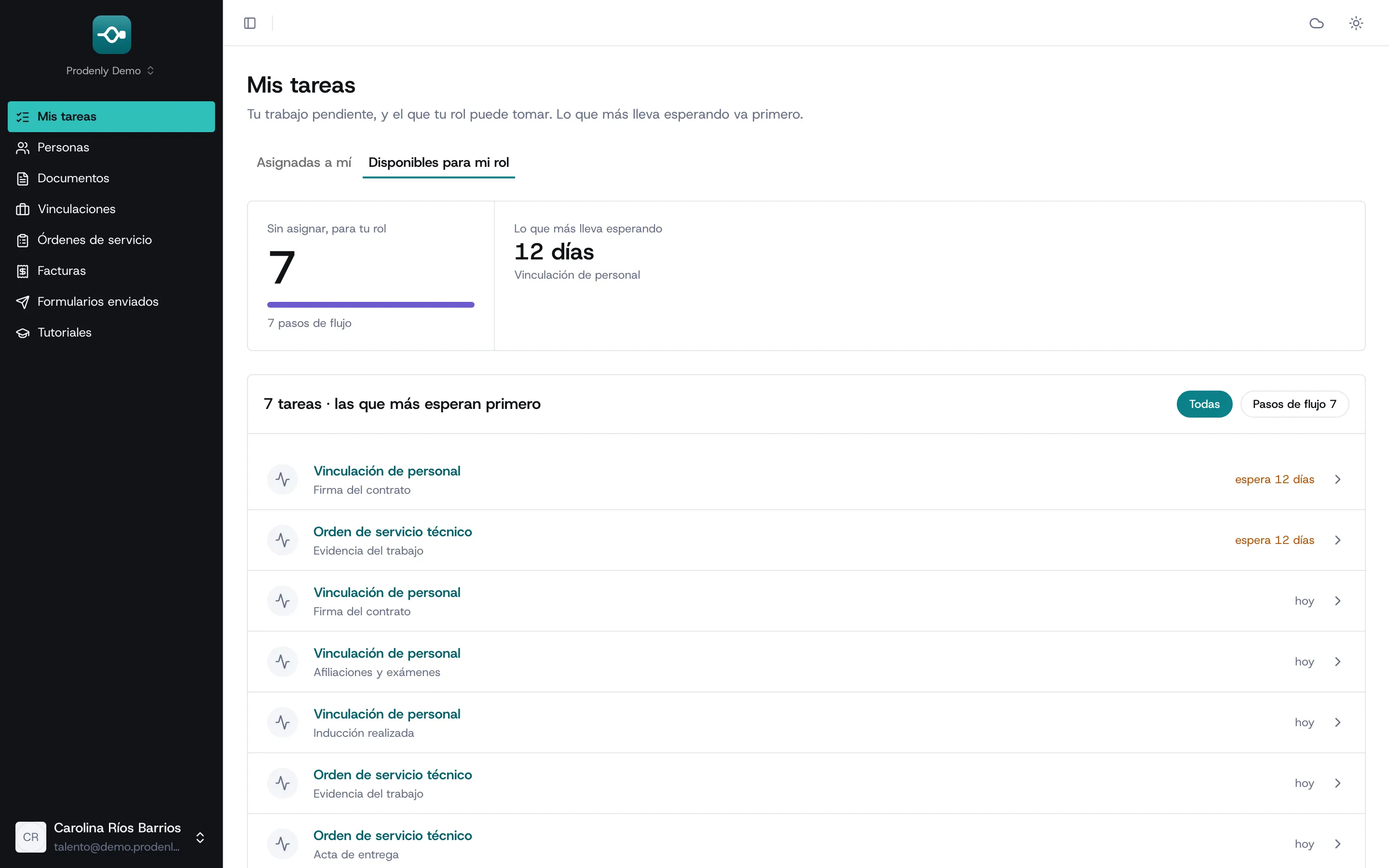Click the cloud sync icon

1316,23
